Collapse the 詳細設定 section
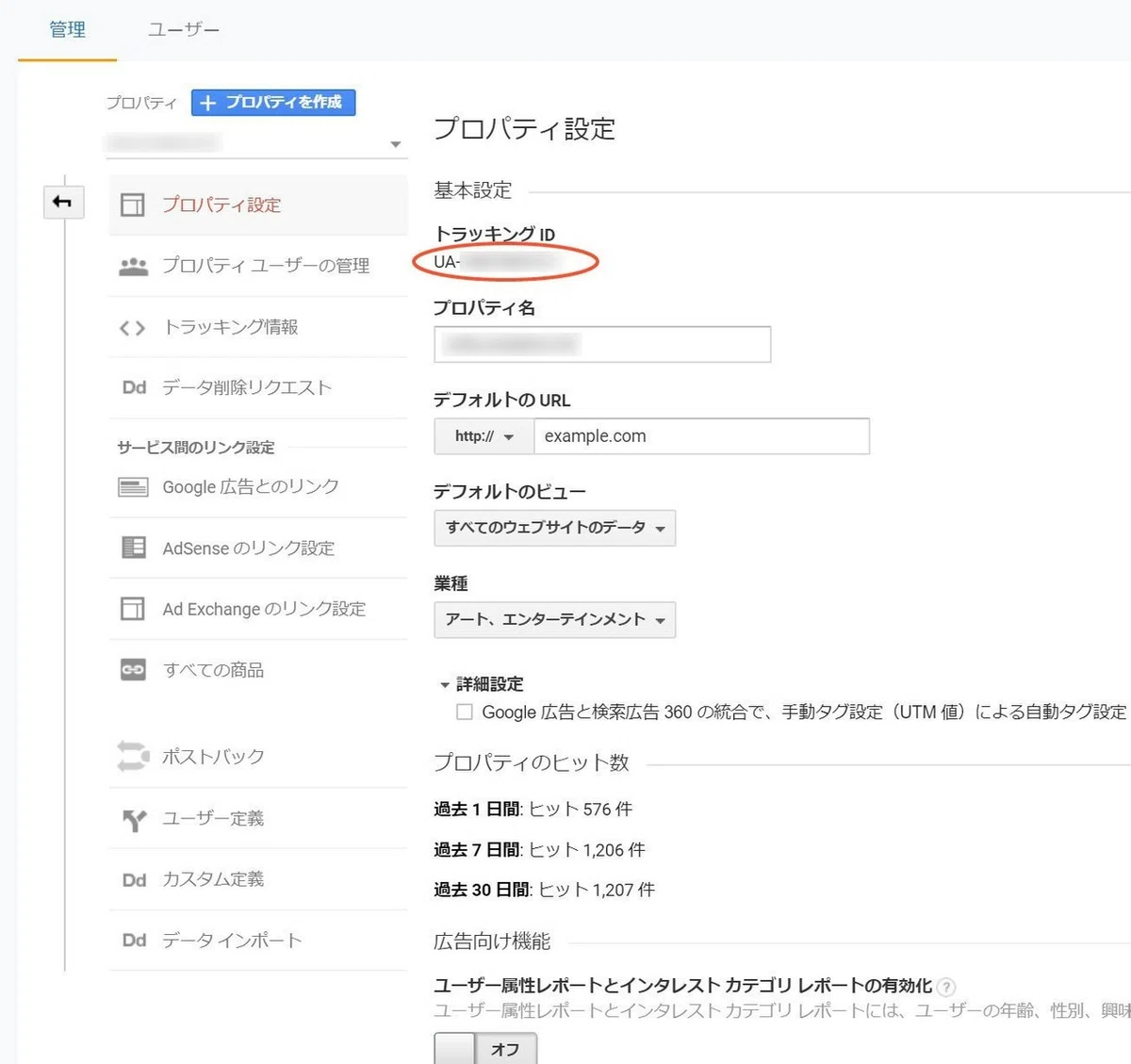 [482, 684]
